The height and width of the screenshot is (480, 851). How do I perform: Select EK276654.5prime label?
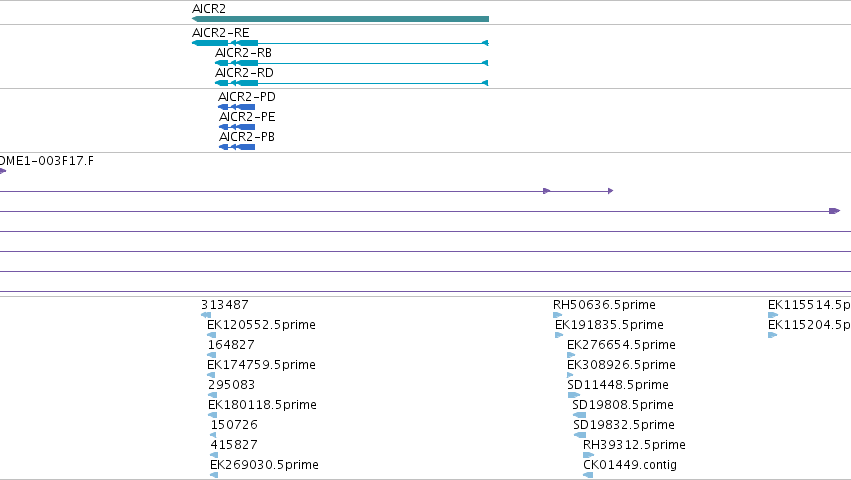[621, 345]
